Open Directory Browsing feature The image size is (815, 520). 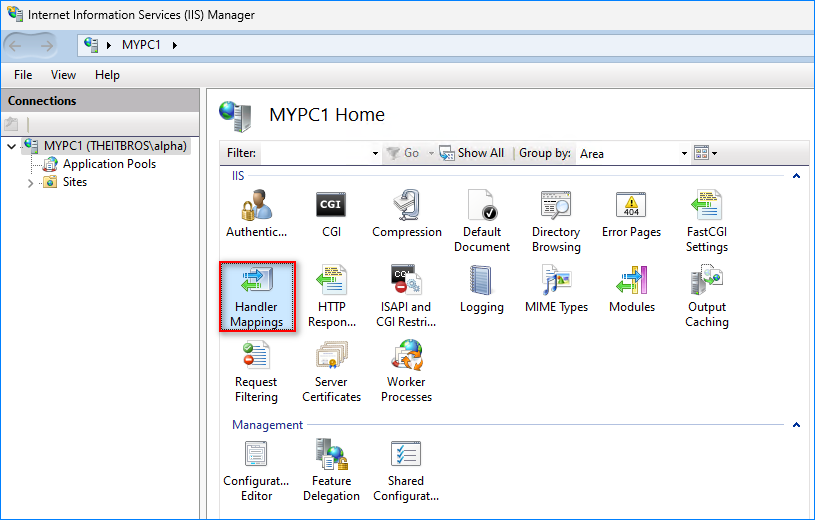coord(556,222)
